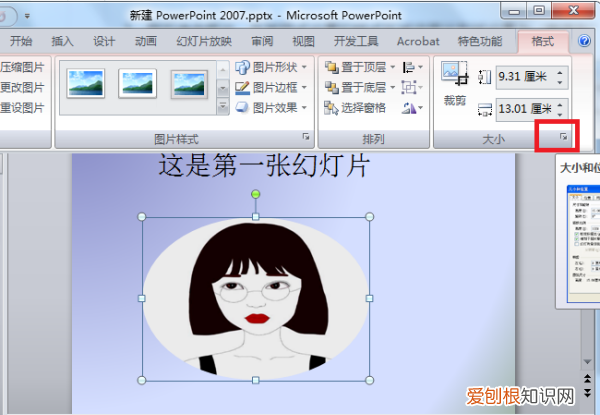Decrease picture height with the down stepper

[x=560, y=82]
